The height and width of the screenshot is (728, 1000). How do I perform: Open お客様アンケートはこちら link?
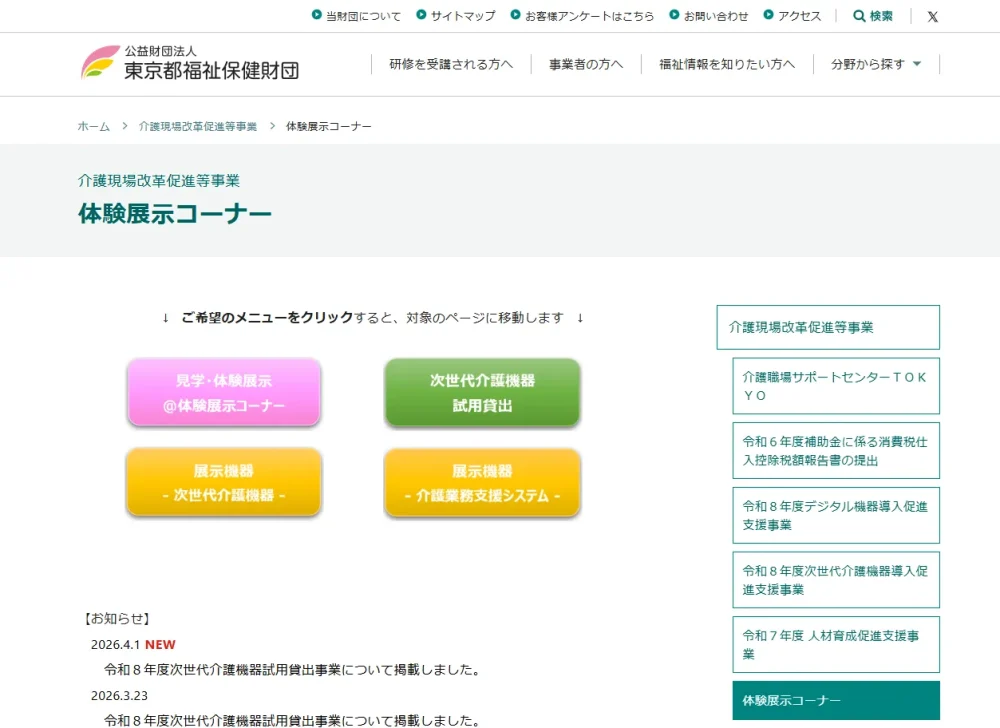pyautogui.click(x=590, y=16)
